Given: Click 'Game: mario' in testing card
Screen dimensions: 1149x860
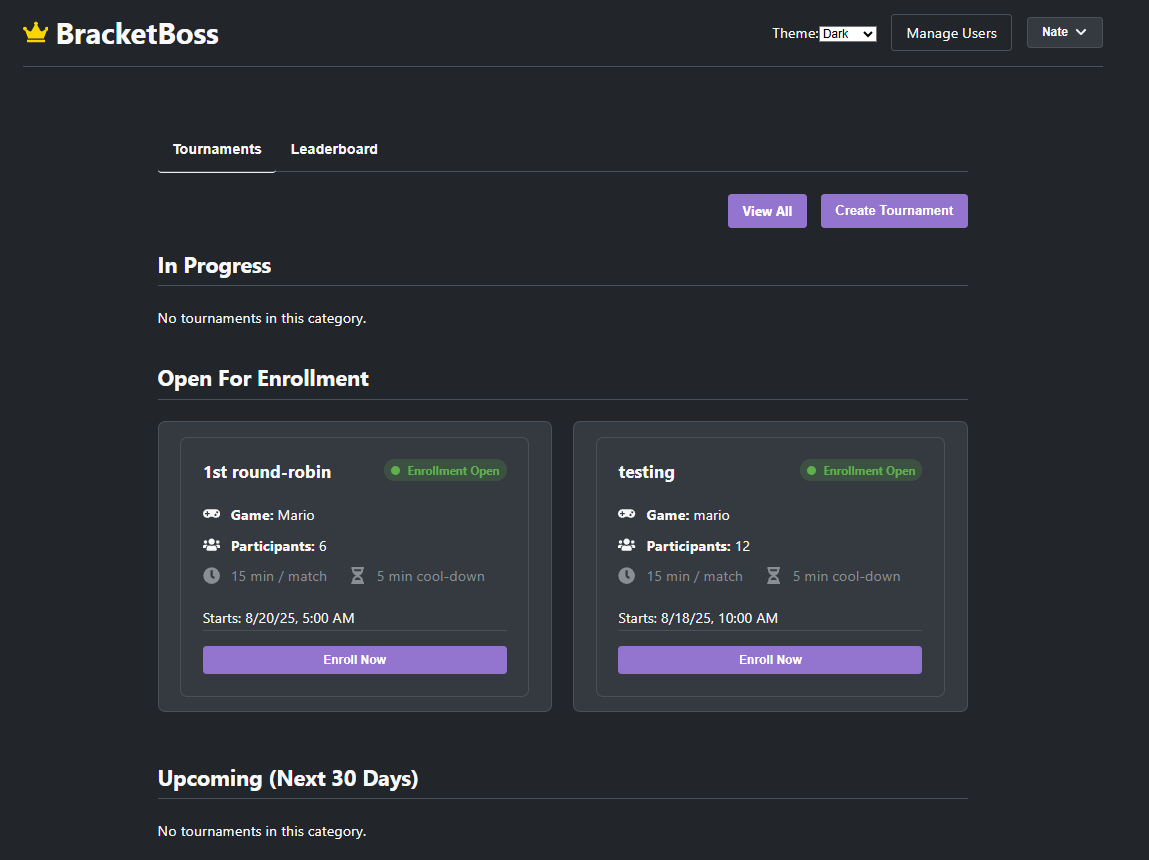Looking at the screenshot, I should click(x=688, y=515).
